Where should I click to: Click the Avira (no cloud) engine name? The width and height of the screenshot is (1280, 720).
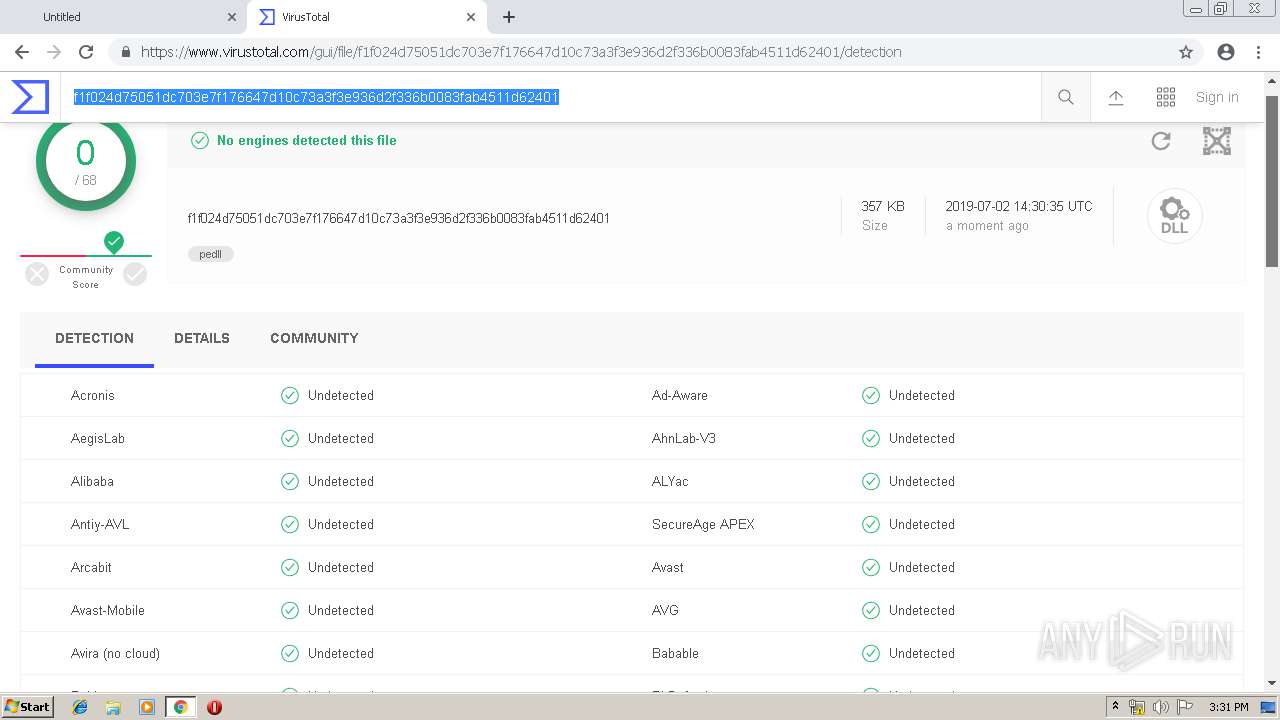pyautogui.click(x=115, y=653)
